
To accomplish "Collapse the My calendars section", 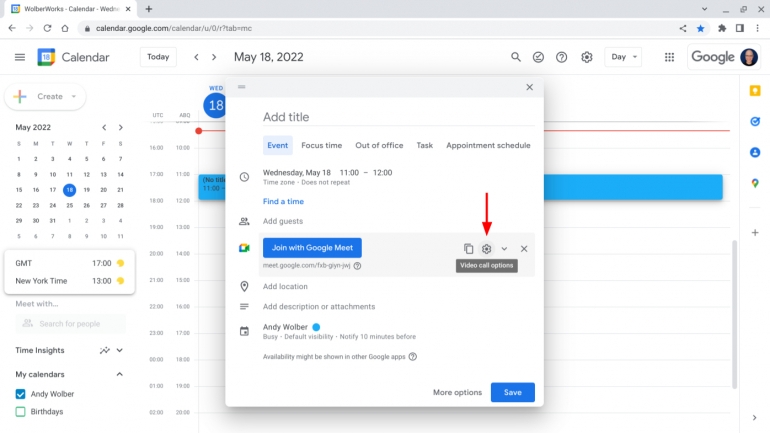I will tap(120, 374).
